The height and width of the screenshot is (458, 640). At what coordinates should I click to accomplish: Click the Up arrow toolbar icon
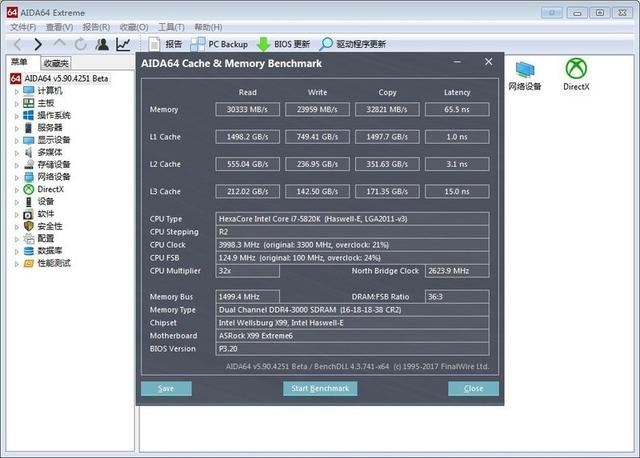click(60, 43)
